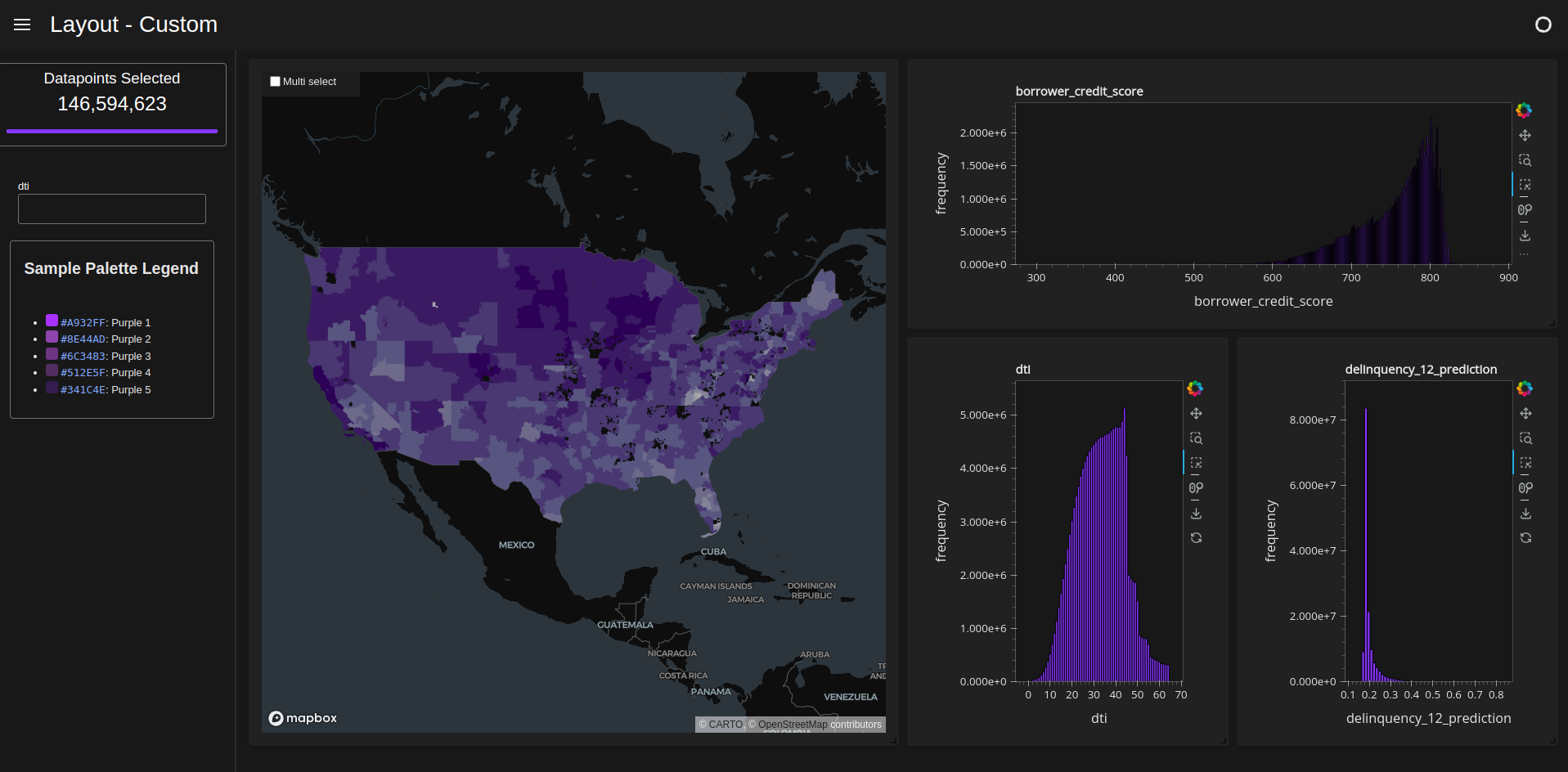Screen dimensions: 1568x772
Task: Save the delinquency_12_prediction chart as image
Action: pos(1525,514)
